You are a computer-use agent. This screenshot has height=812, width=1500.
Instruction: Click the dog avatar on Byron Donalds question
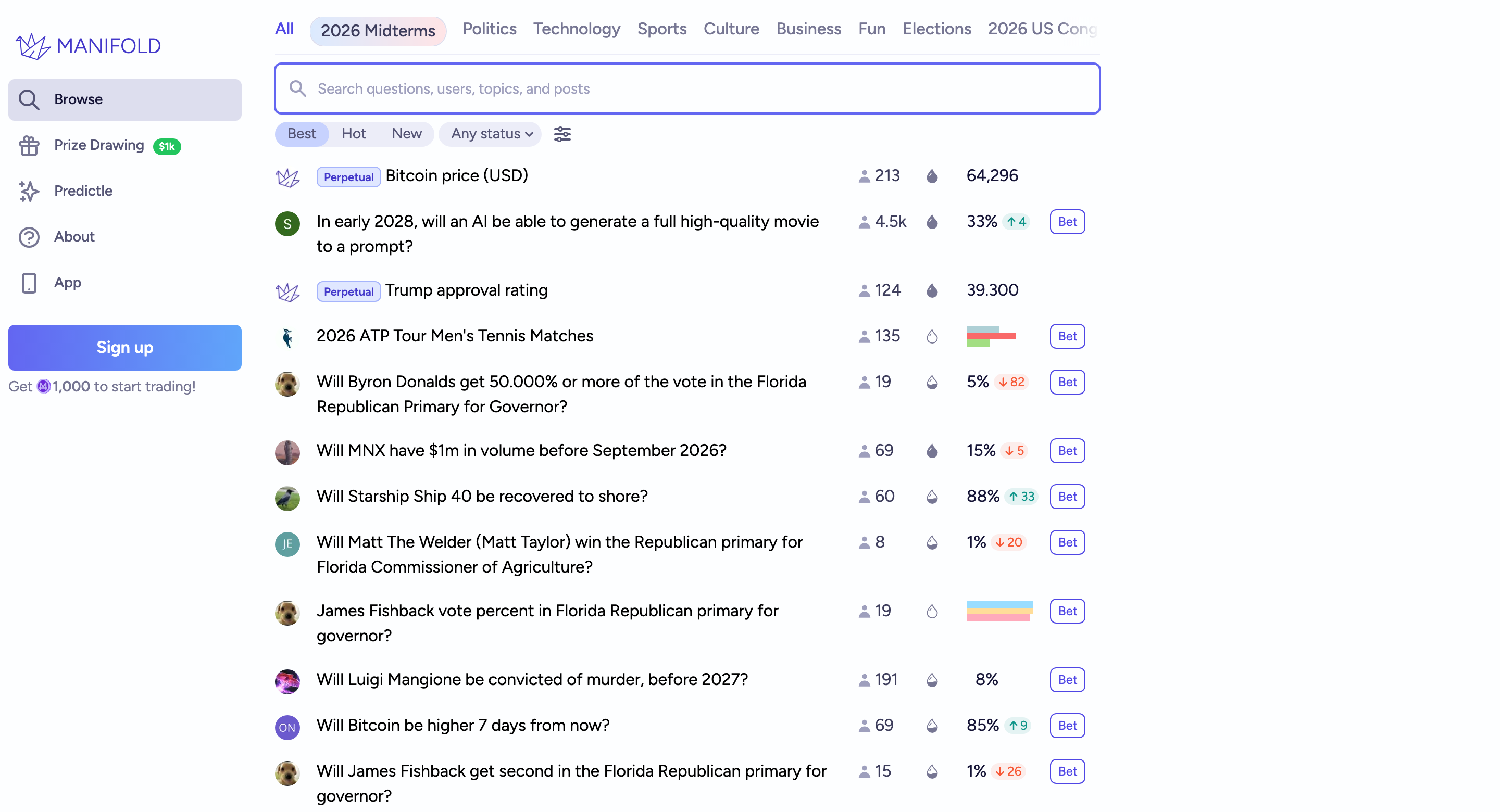(287, 384)
